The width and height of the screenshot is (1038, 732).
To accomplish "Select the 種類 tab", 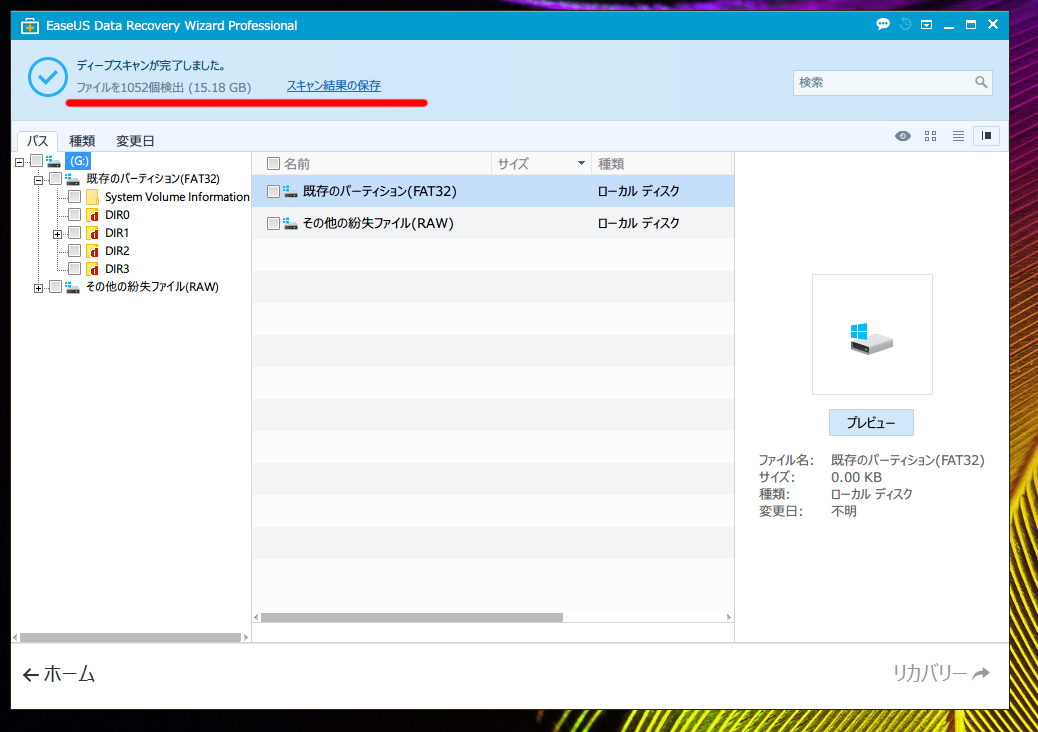I will pos(82,141).
